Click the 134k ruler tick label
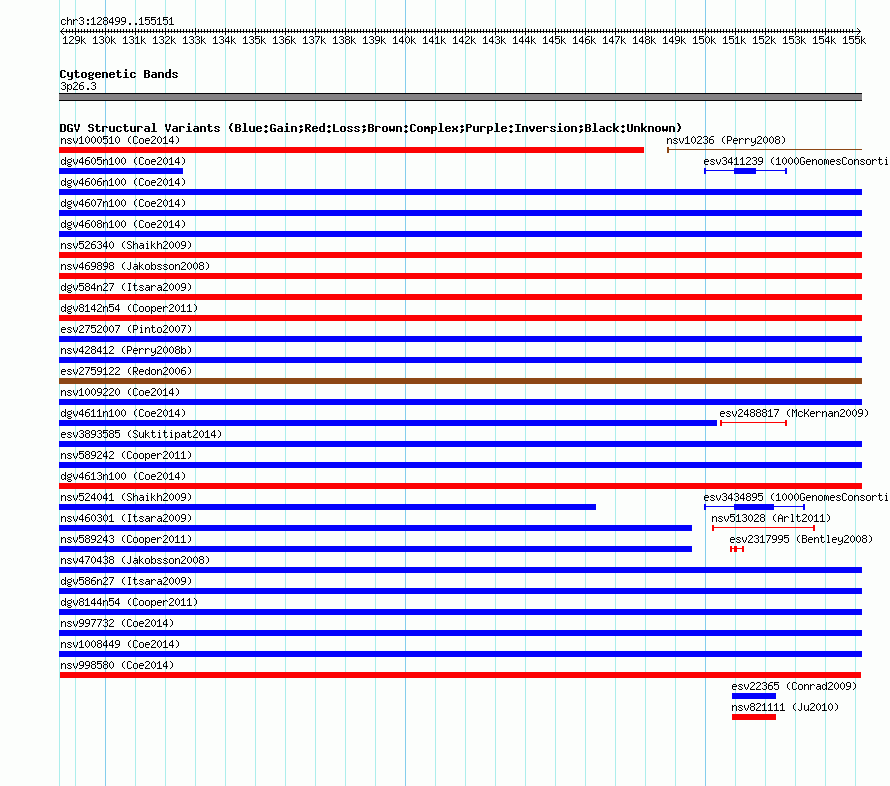890x786 pixels. tap(224, 40)
